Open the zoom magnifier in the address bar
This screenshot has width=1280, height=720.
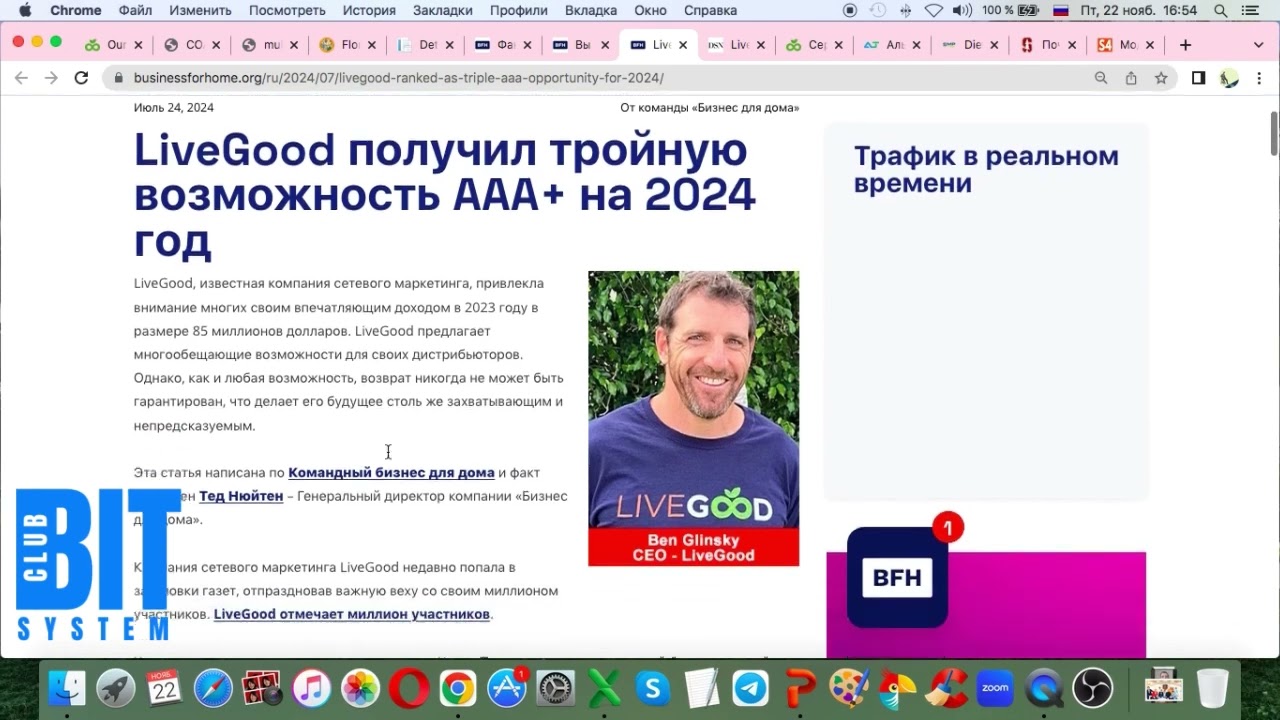[x=1101, y=78]
